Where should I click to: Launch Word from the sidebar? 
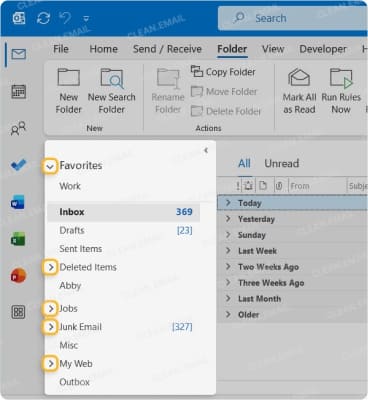pos(18,202)
